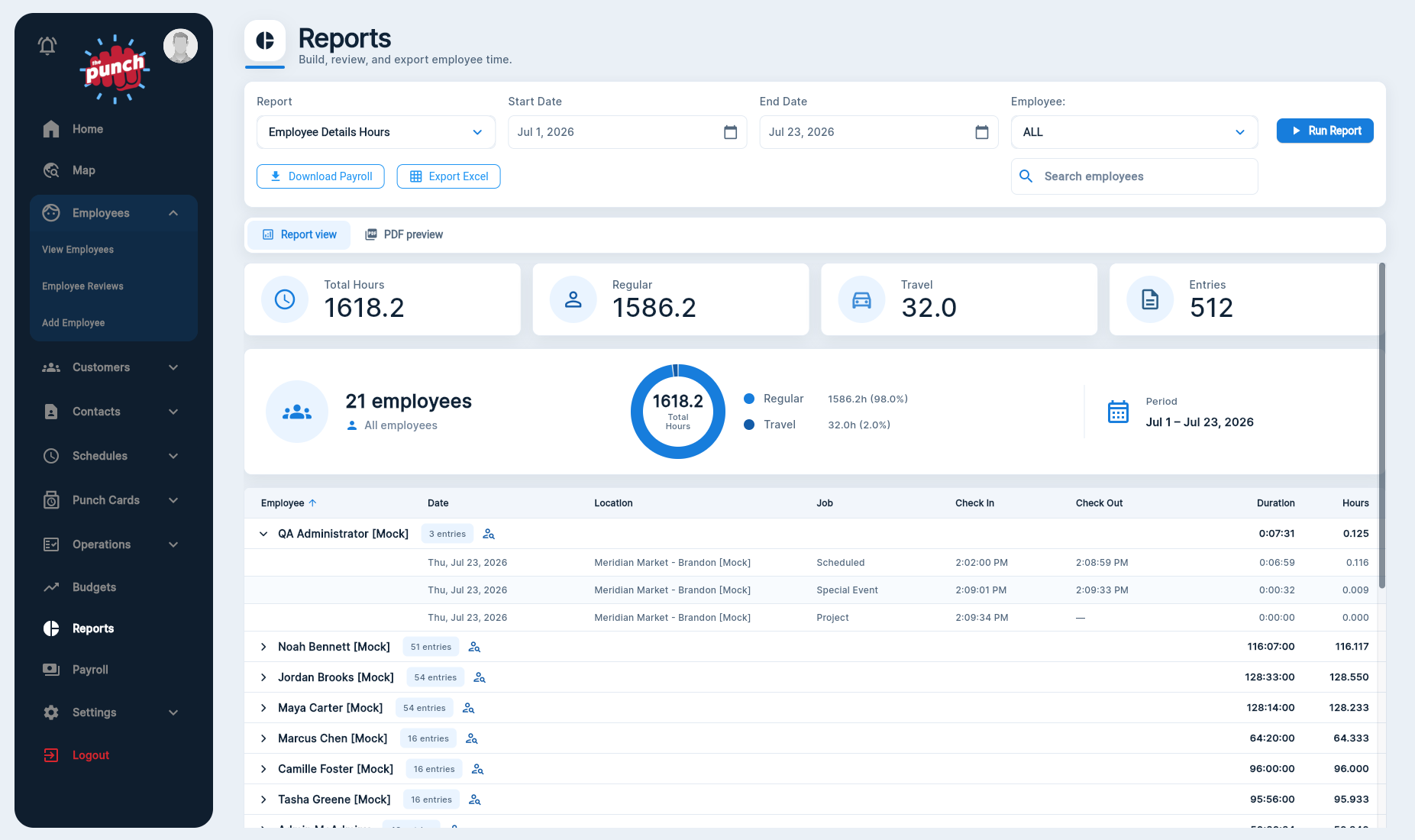Click the Start Date field
Image resolution: width=1415 pixels, height=840 pixels.
coord(627,132)
